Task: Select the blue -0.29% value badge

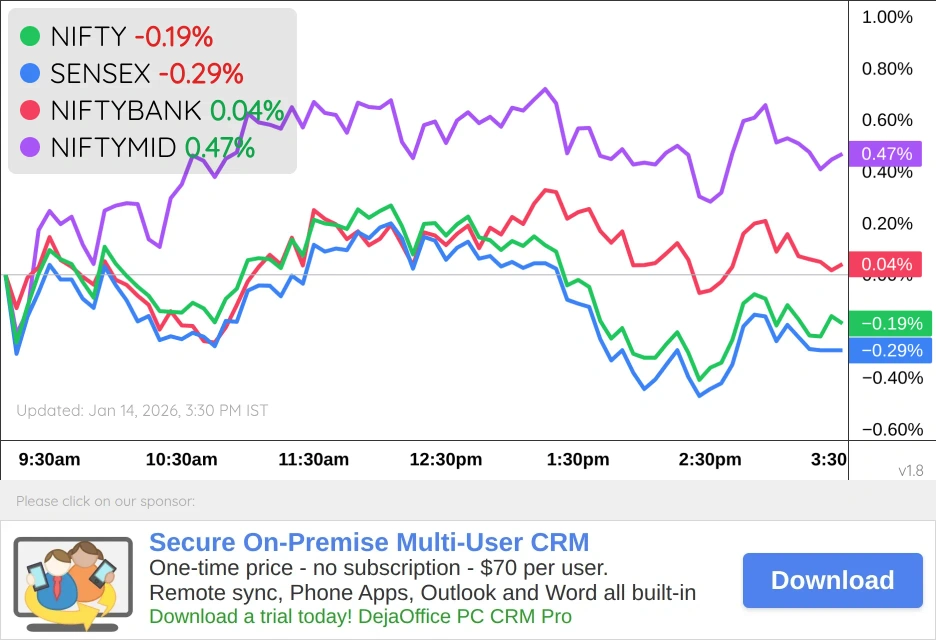Action: click(890, 351)
